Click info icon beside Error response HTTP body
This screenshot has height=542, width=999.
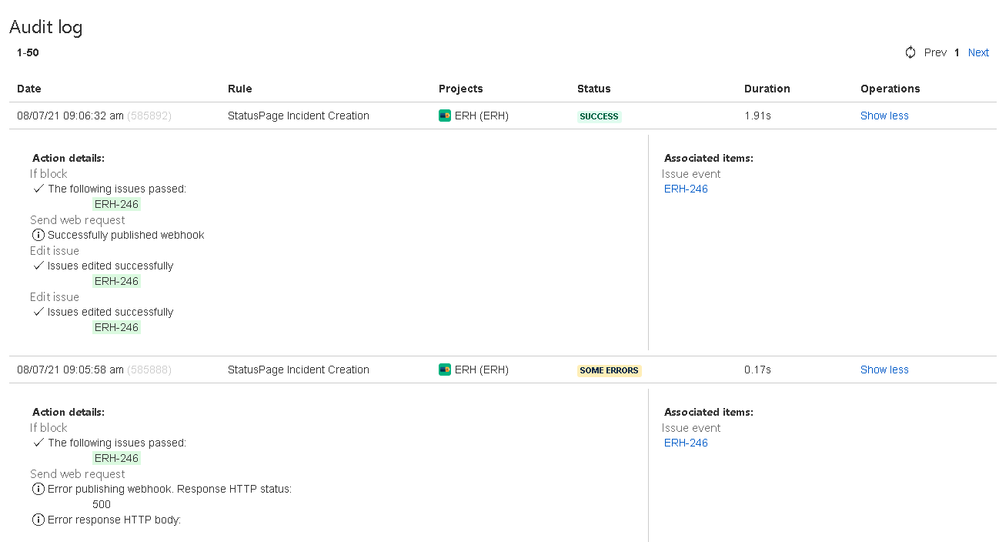pyautogui.click(x=38, y=520)
